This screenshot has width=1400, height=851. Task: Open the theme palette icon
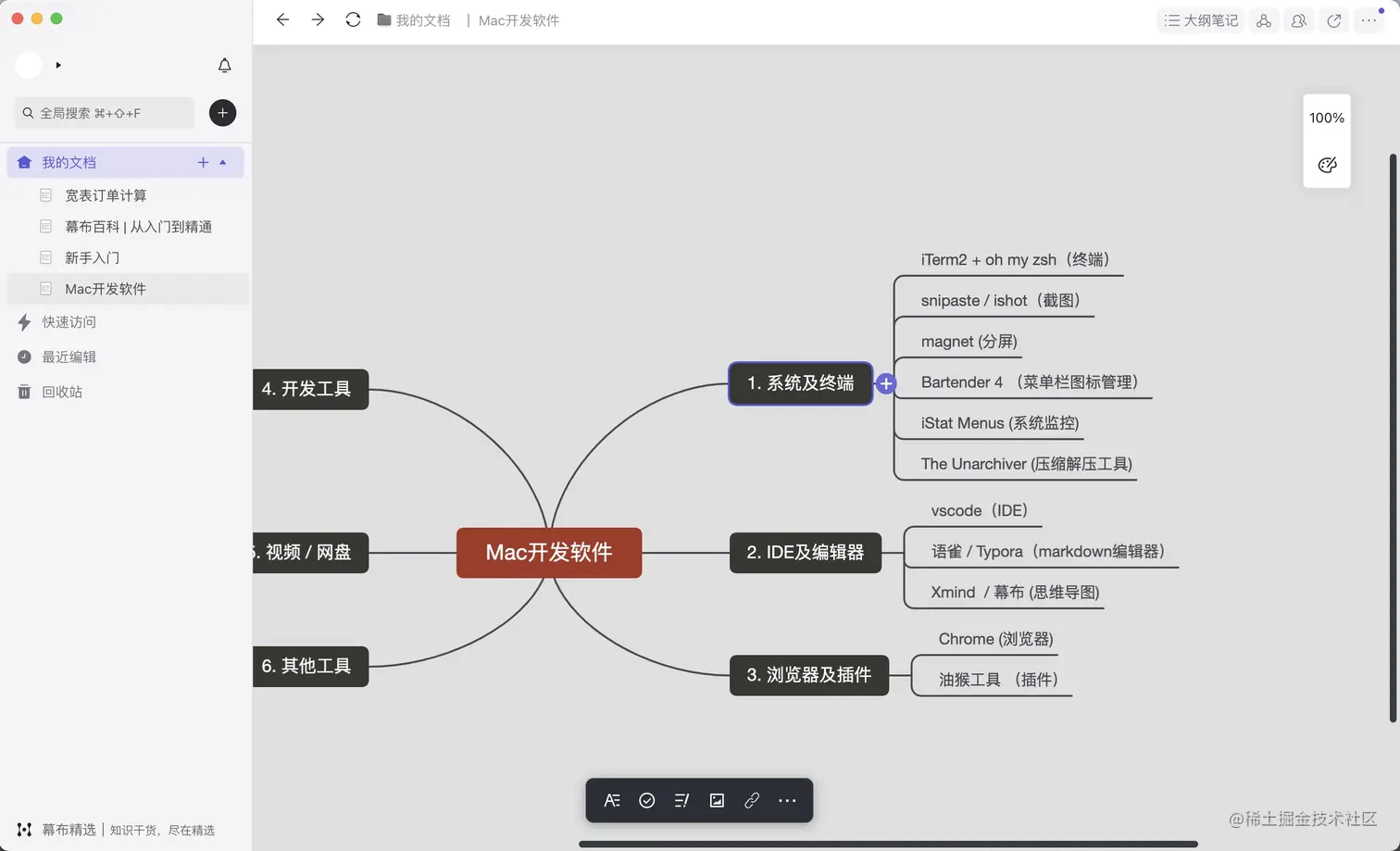pyautogui.click(x=1327, y=165)
